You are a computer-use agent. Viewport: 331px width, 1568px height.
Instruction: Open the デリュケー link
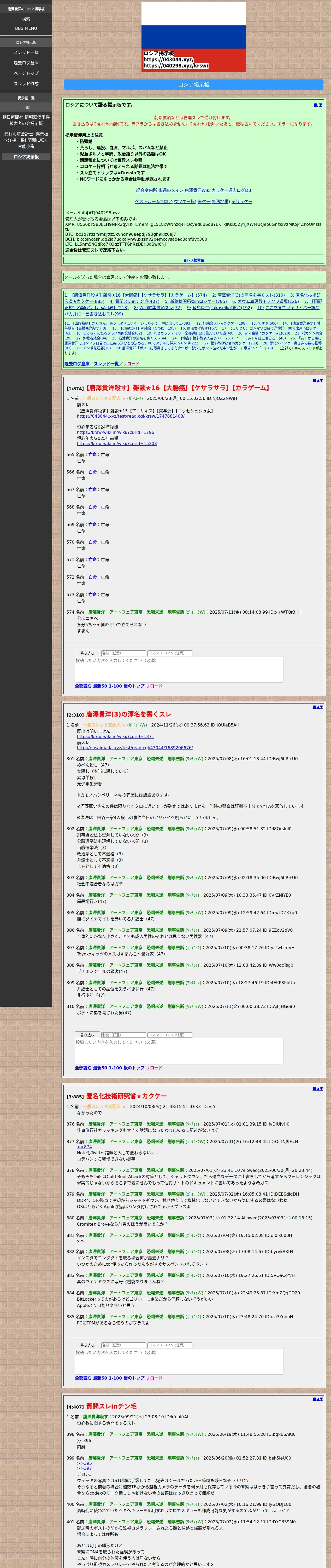click(x=242, y=201)
